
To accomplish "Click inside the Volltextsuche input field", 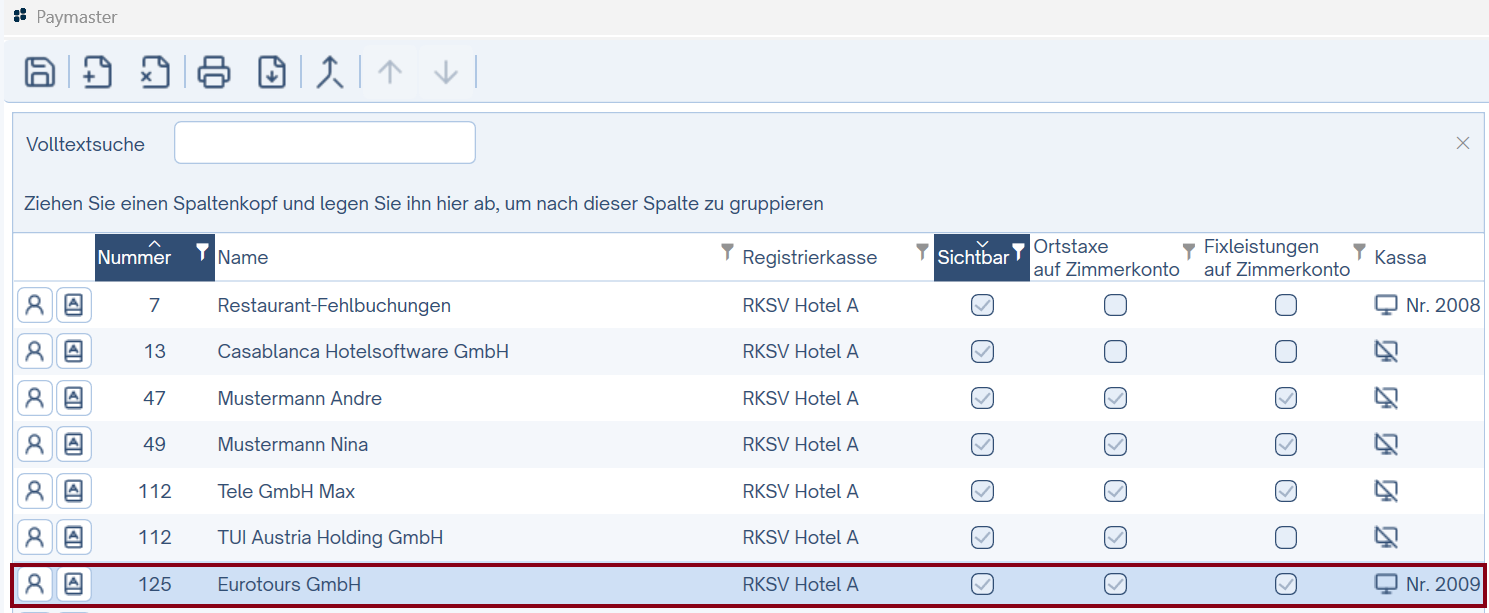I will click(x=324, y=142).
